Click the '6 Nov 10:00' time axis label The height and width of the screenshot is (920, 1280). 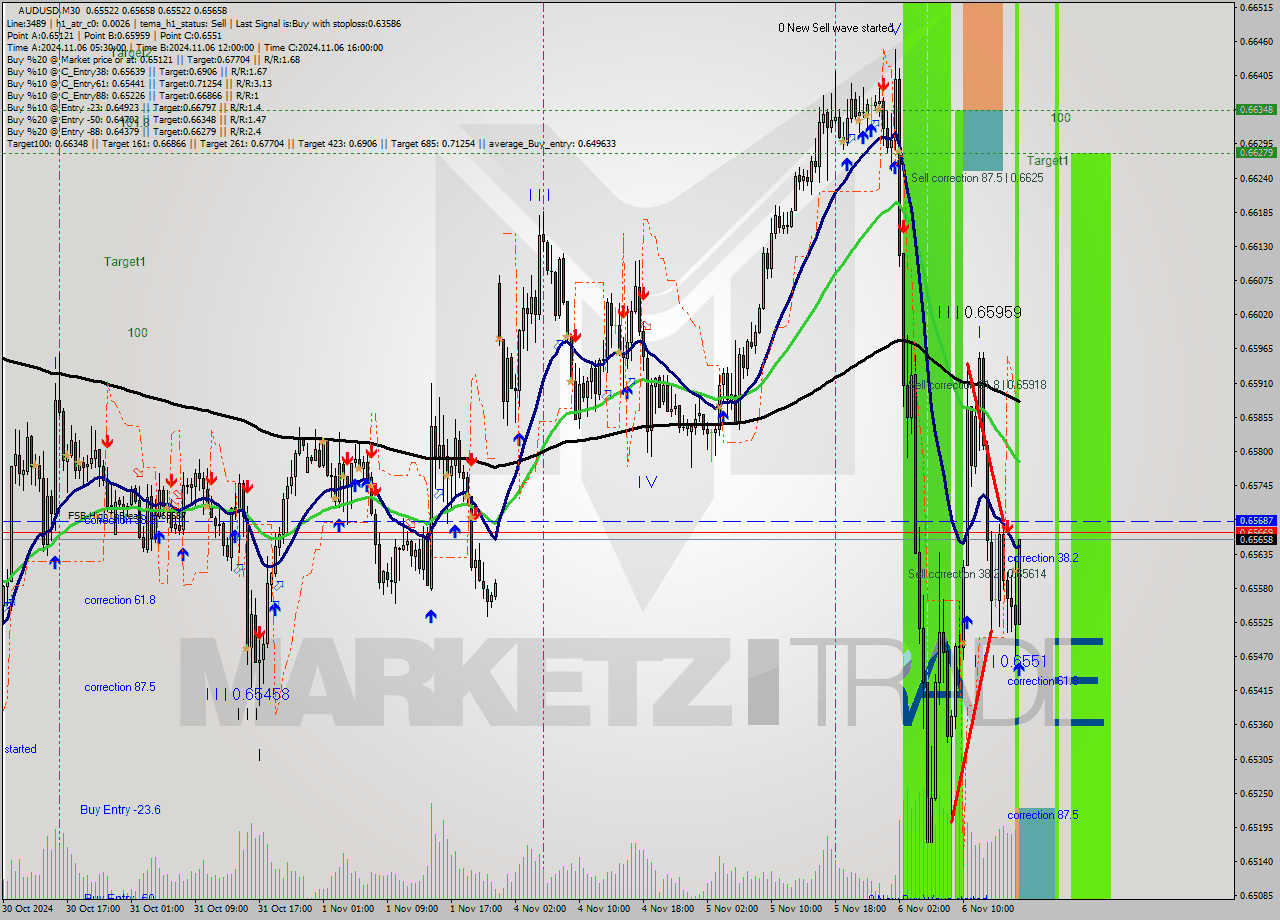989,909
